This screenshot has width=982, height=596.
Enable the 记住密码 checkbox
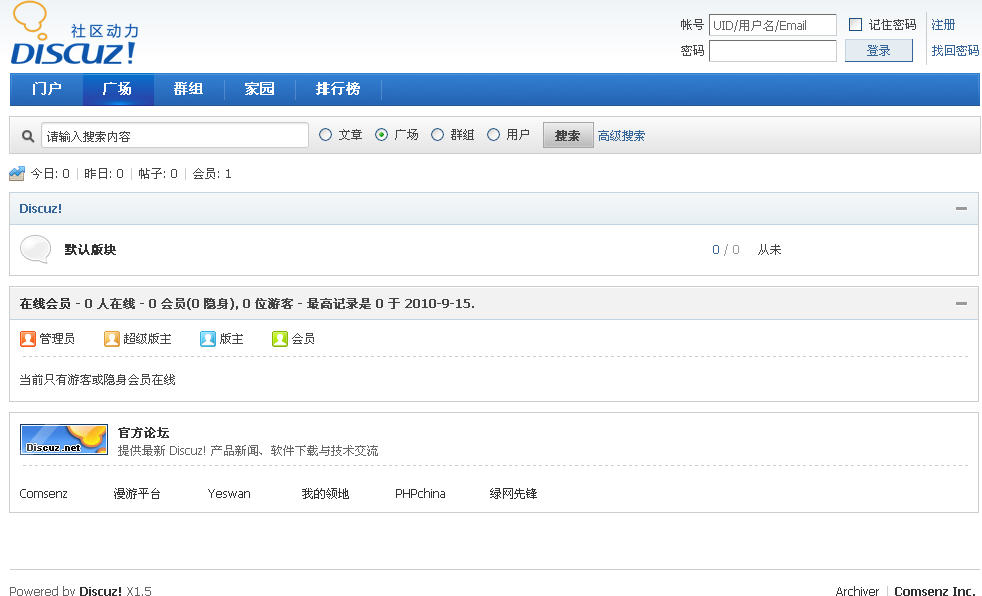pyautogui.click(x=855, y=25)
